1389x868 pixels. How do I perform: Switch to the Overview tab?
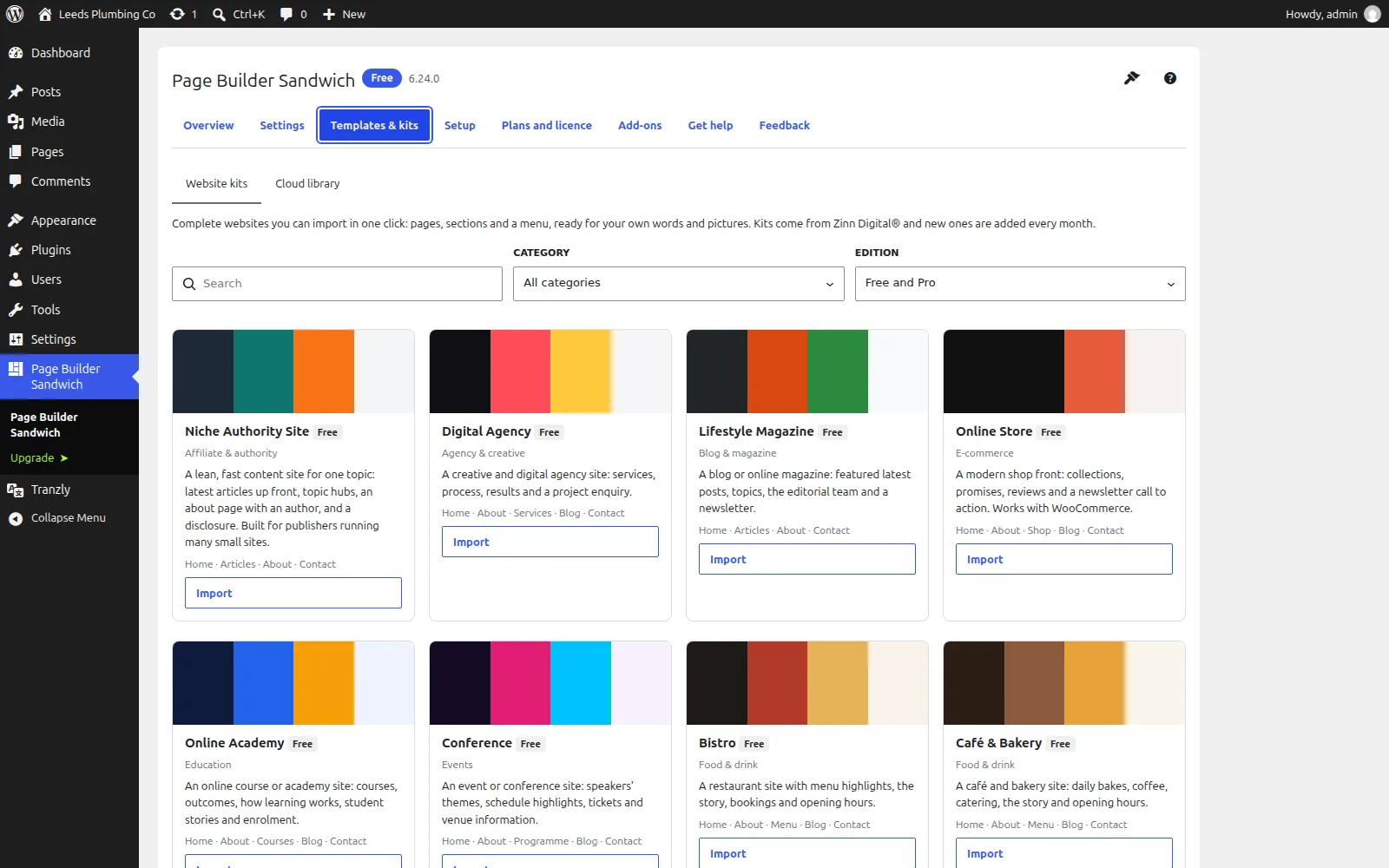[208, 126]
